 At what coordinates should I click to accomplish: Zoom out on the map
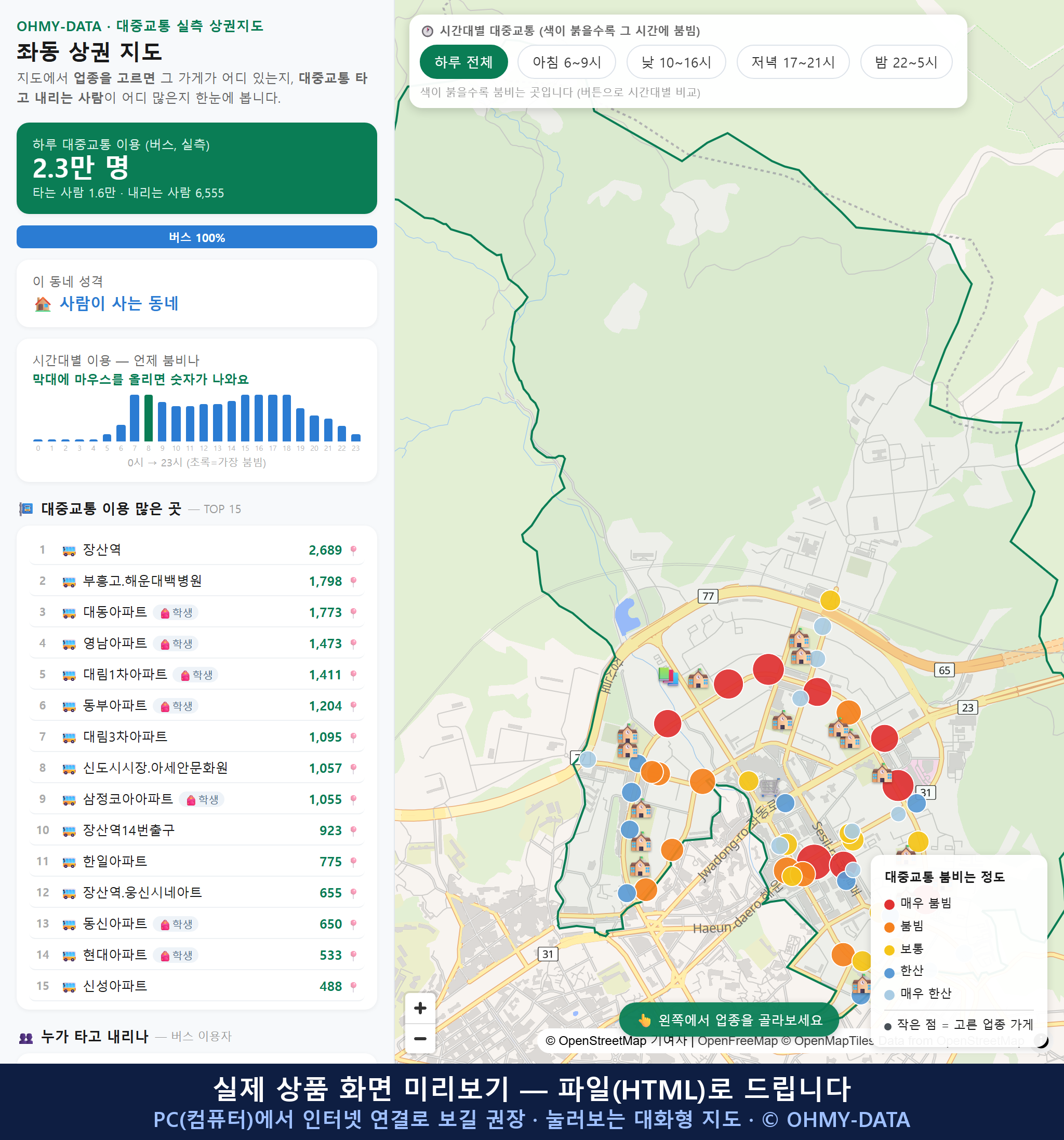[420, 1038]
